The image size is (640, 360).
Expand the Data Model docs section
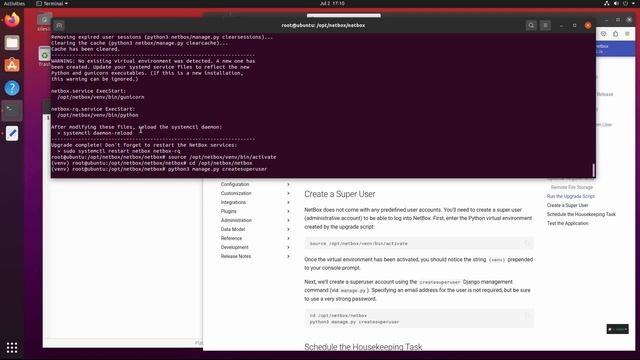(288, 229)
